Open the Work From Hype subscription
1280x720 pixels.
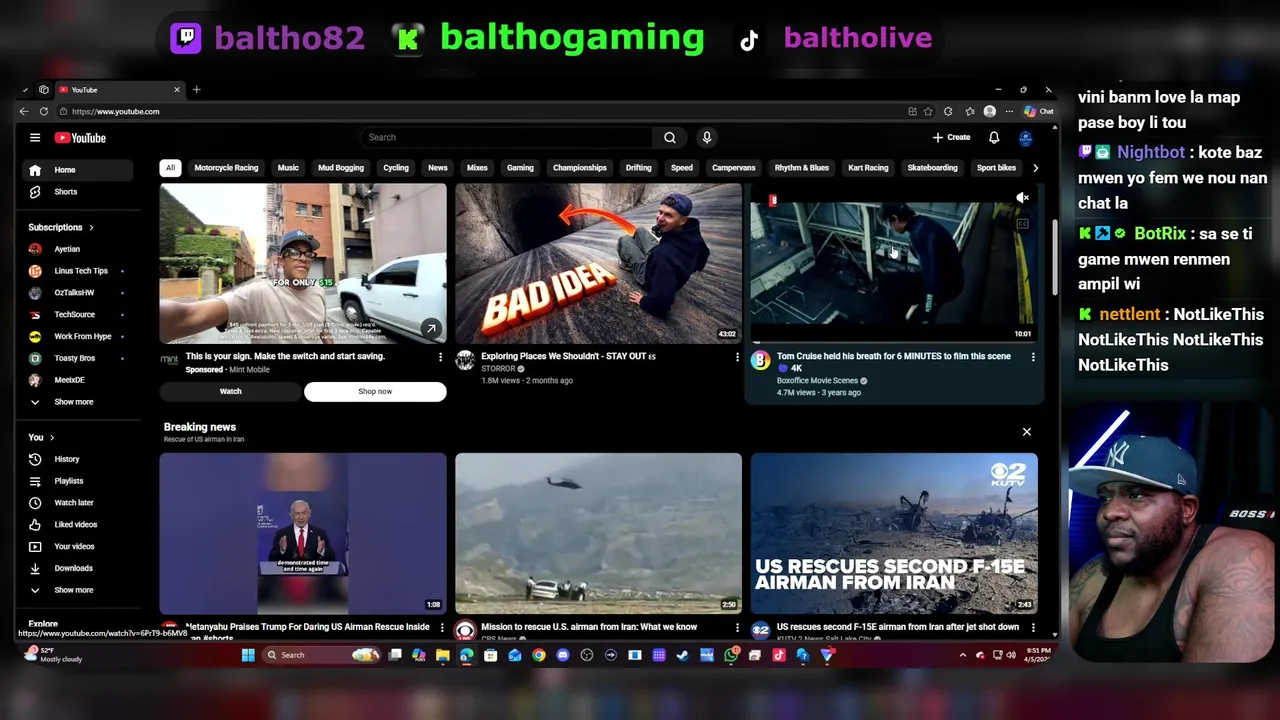pyautogui.click(x=76, y=337)
